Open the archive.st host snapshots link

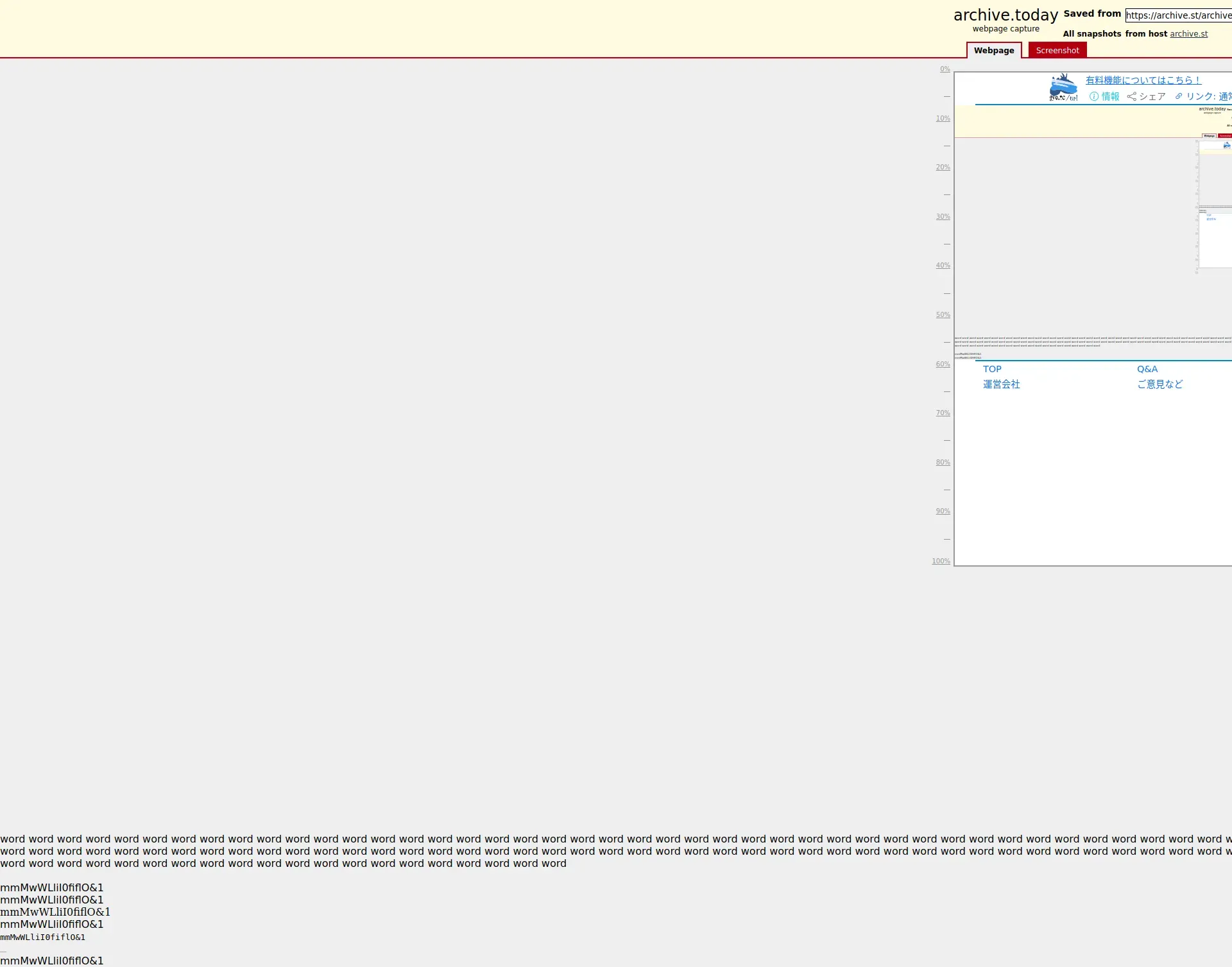pyautogui.click(x=1188, y=34)
